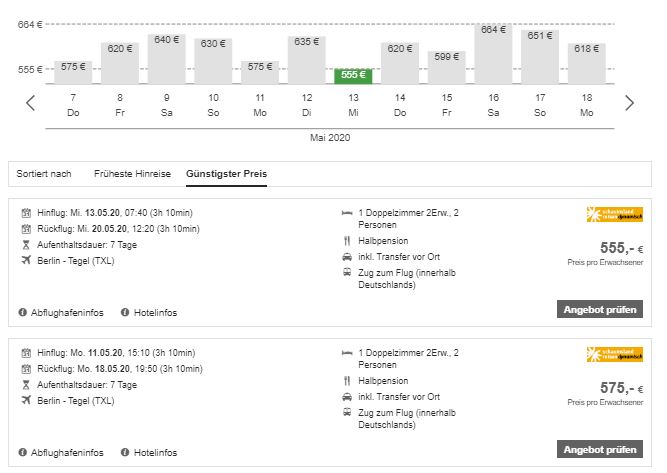The width and height of the screenshot is (667, 473).
Task: Click info icon beside second Abflughafeninfos
Action: pos(23,452)
